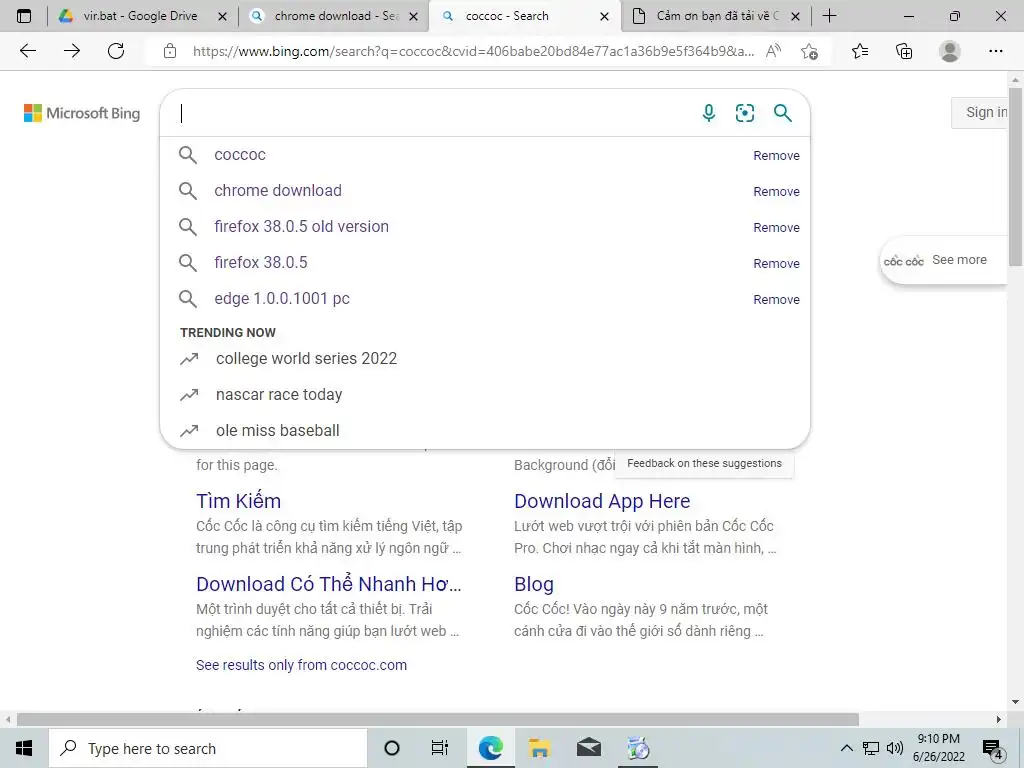This screenshot has width=1024, height=768.
Task: Open Edge Settings and more menu
Action: pos(995,51)
